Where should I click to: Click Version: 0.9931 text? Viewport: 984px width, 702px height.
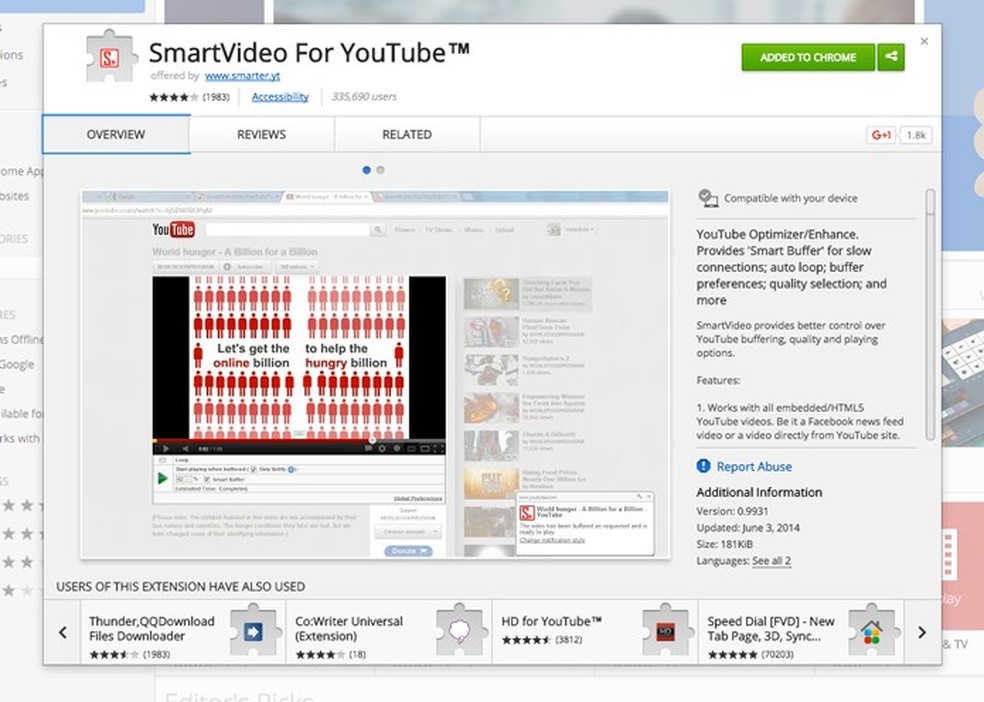(732, 511)
